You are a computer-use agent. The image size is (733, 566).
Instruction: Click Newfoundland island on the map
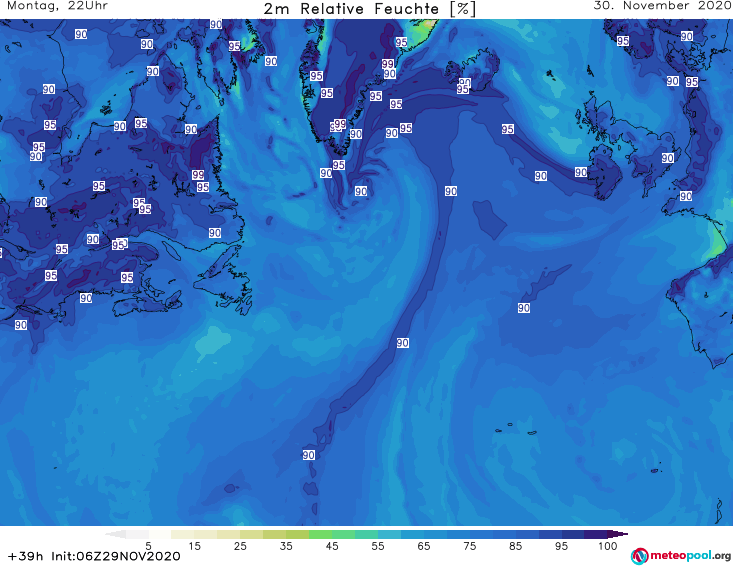[224, 281]
